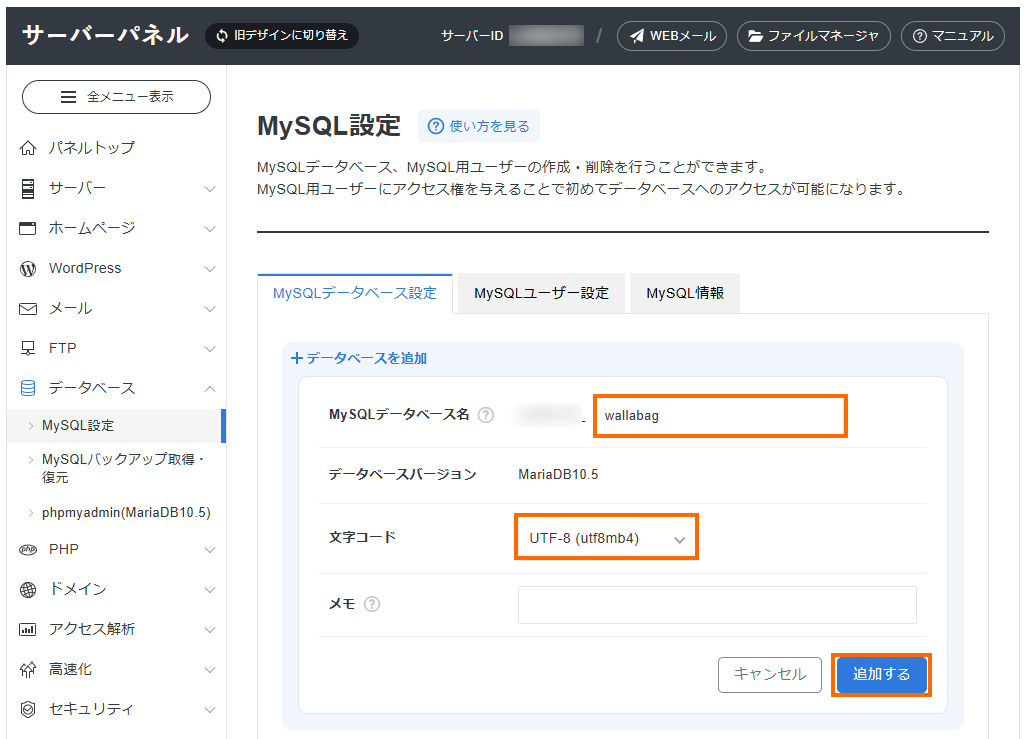Switch to MySQLデータベース設定 tab
The width and height of the screenshot is (1024, 739).
(355, 294)
